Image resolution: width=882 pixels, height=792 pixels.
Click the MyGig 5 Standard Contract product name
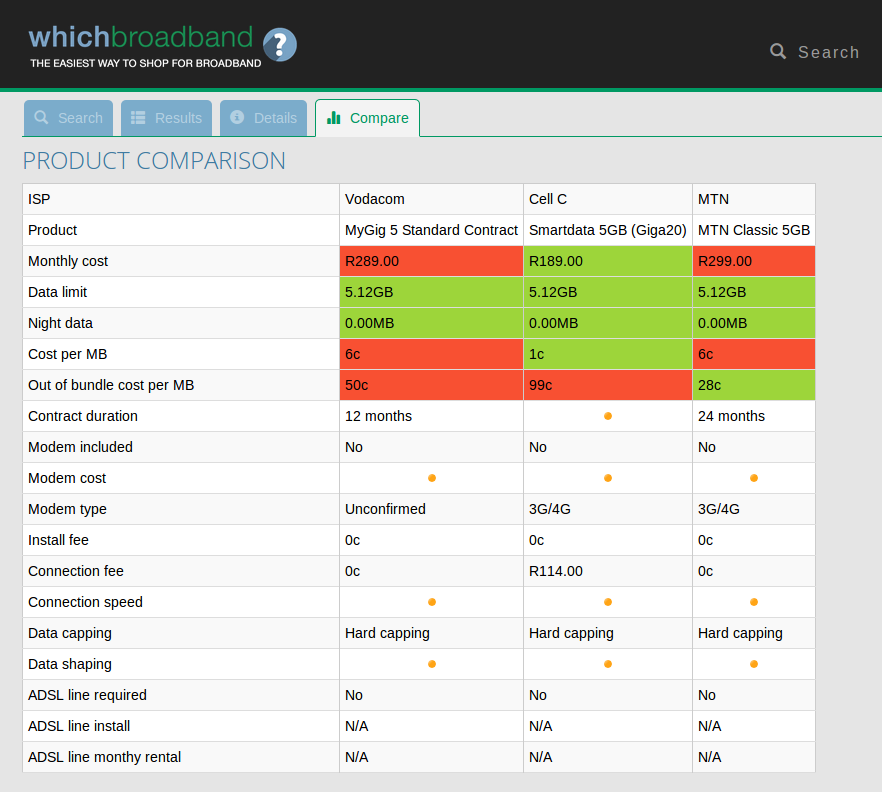[x=431, y=230]
